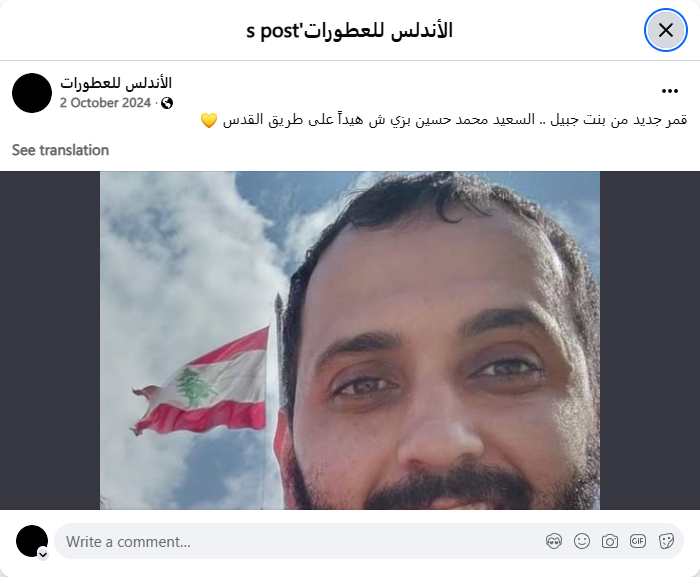This screenshot has width=700, height=577.
Task: Open the sticker picker in comment box
Action: click(666, 541)
